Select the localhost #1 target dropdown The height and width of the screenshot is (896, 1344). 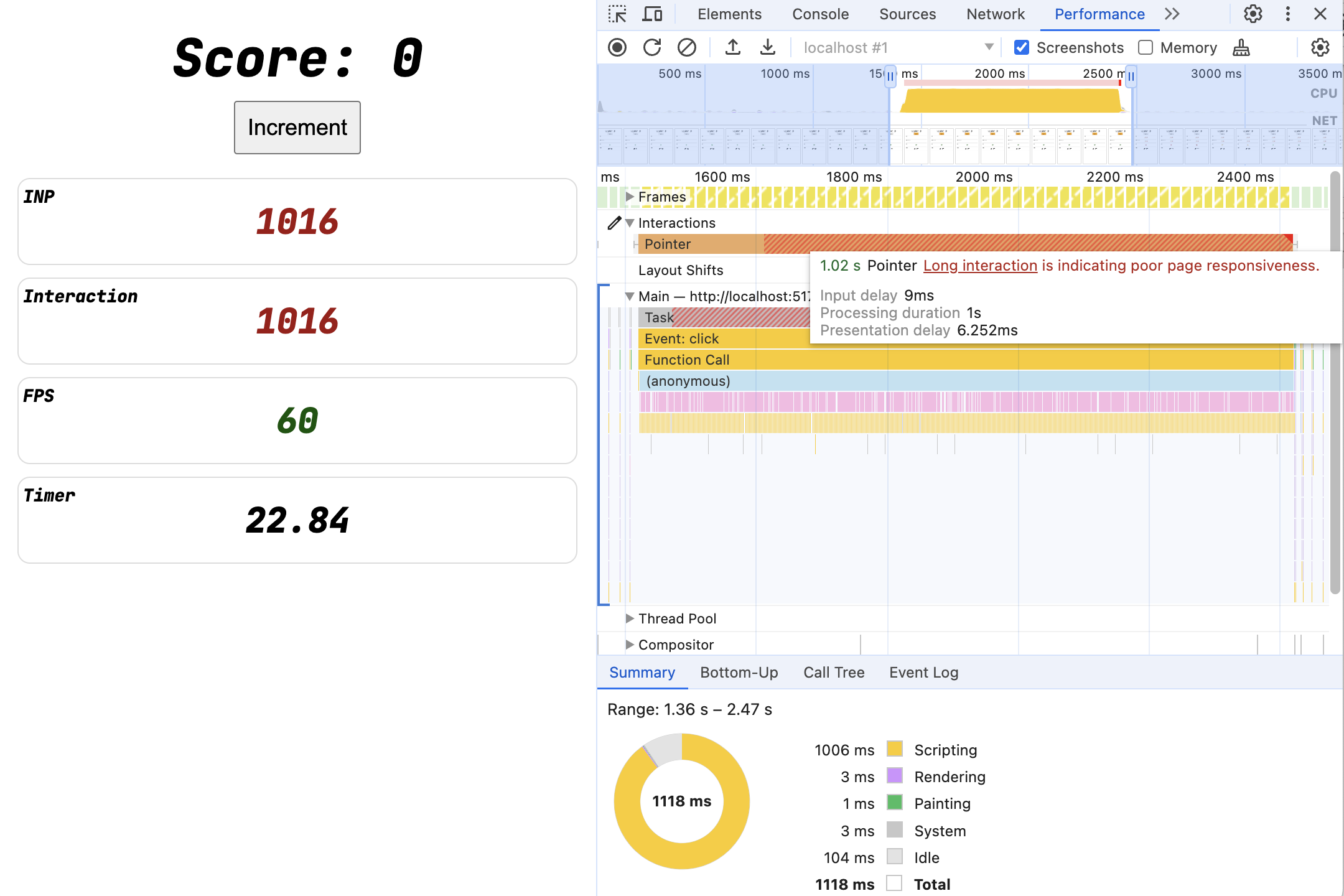point(897,46)
